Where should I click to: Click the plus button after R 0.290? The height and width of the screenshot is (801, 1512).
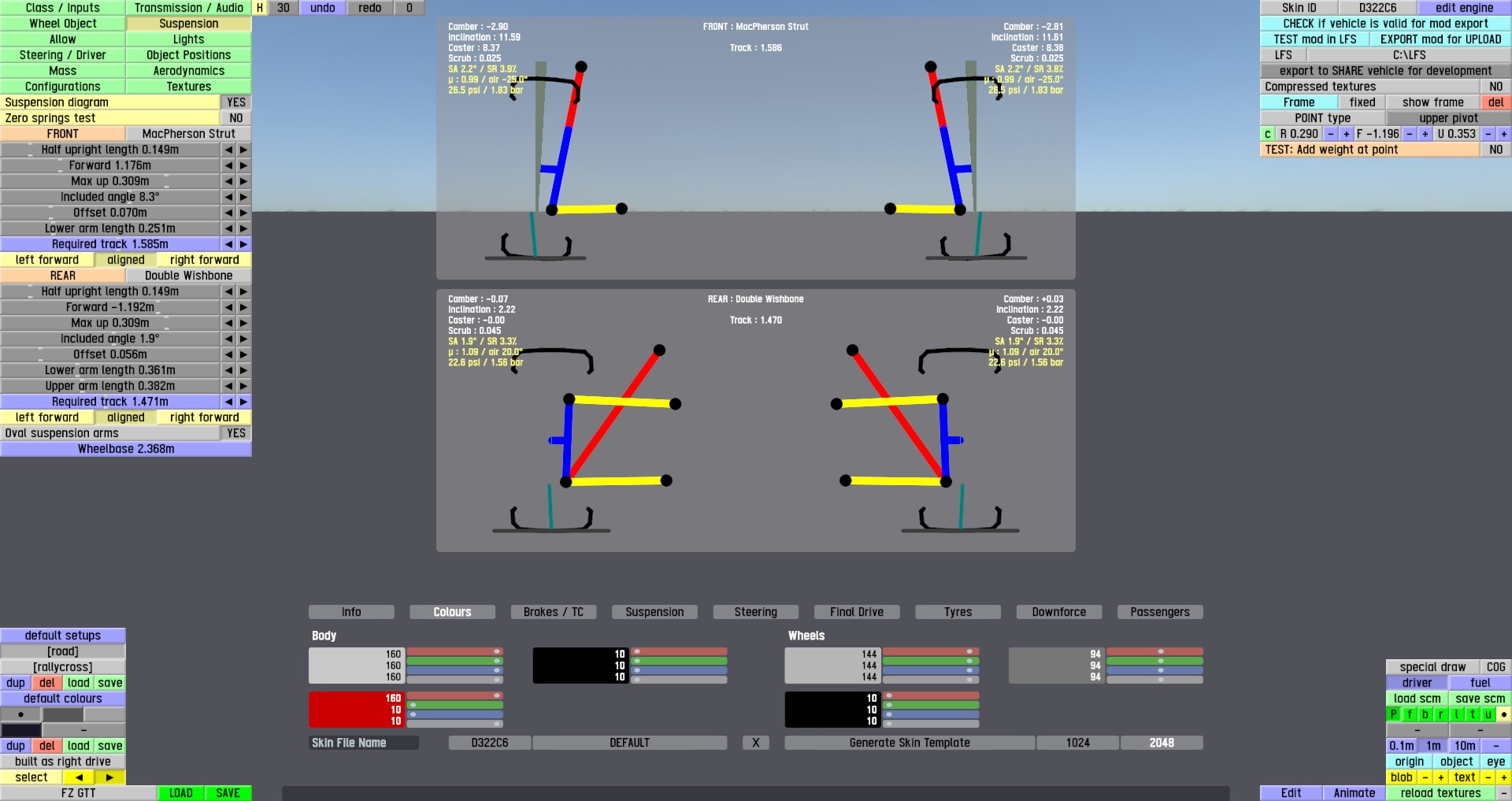(1347, 134)
